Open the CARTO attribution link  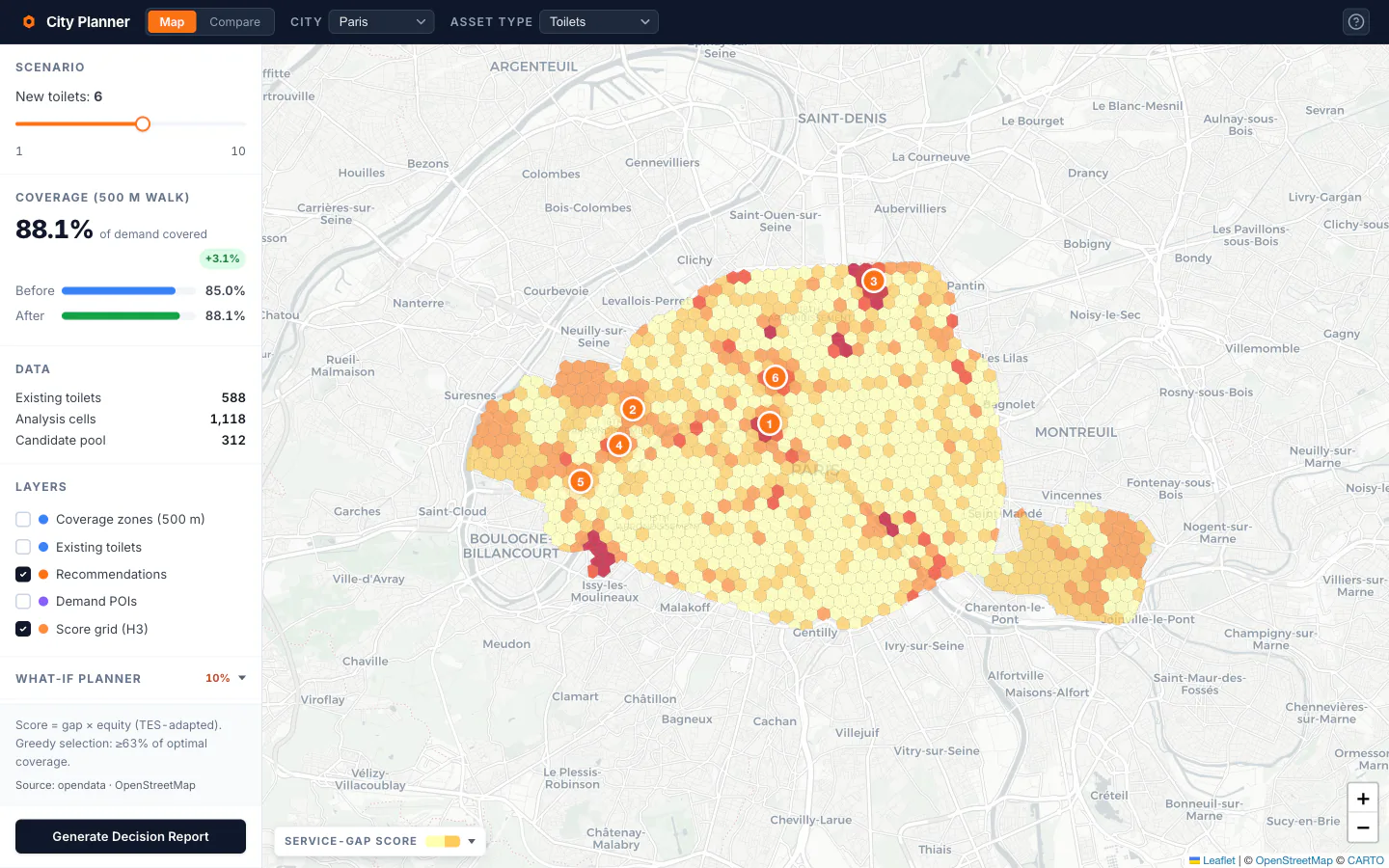(x=1366, y=860)
